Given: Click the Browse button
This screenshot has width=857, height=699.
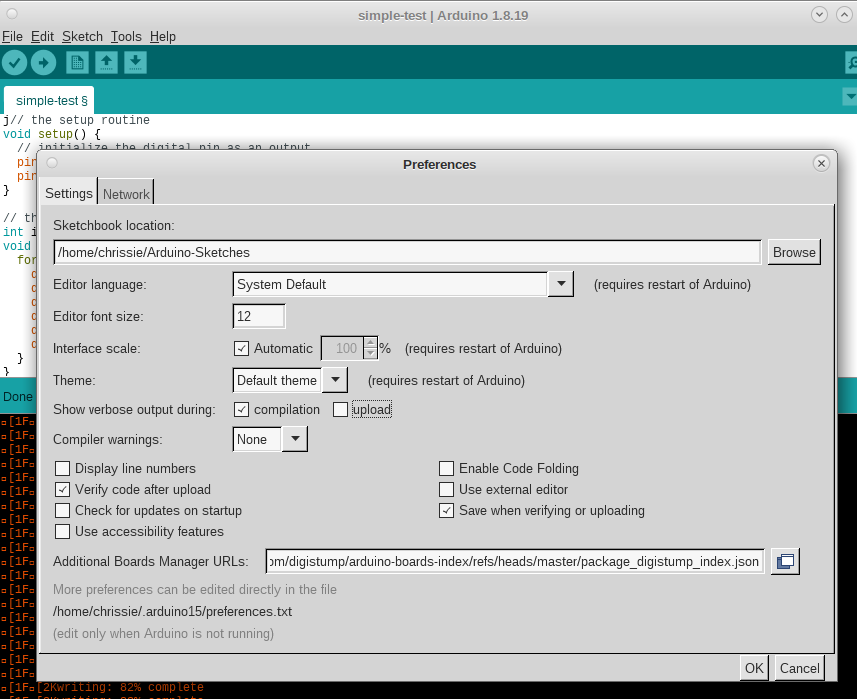Looking at the screenshot, I should [794, 252].
